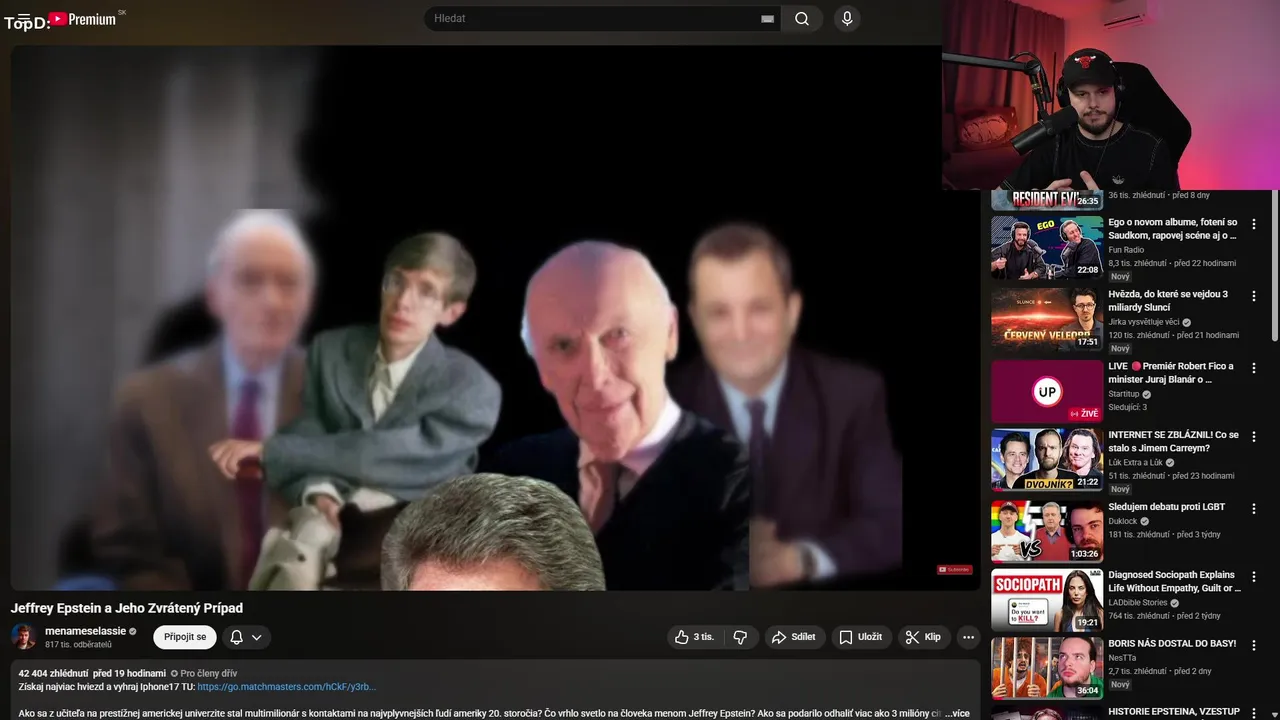Click the Subscribe watermark in video corner

[x=954, y=570]
